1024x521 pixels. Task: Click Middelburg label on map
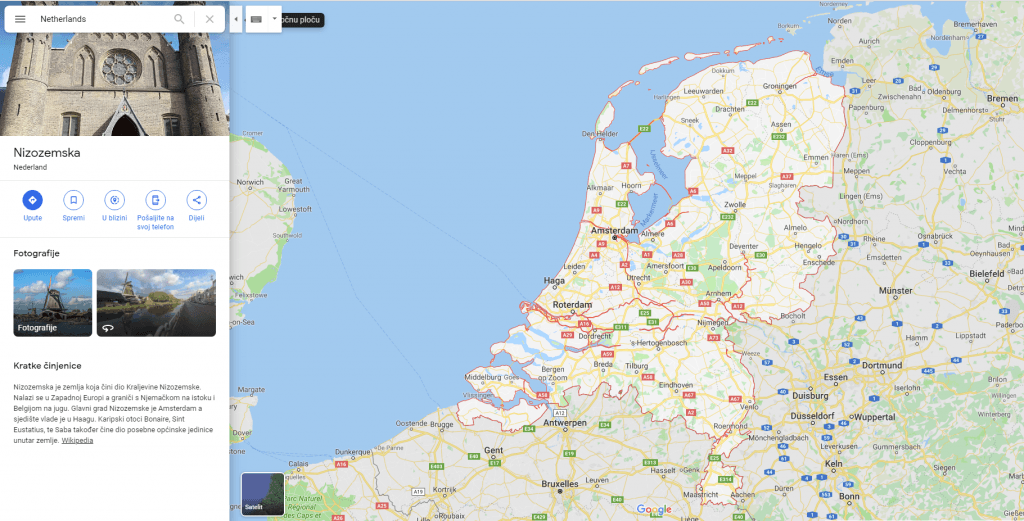pyautogui.click(x=483, y=377)
